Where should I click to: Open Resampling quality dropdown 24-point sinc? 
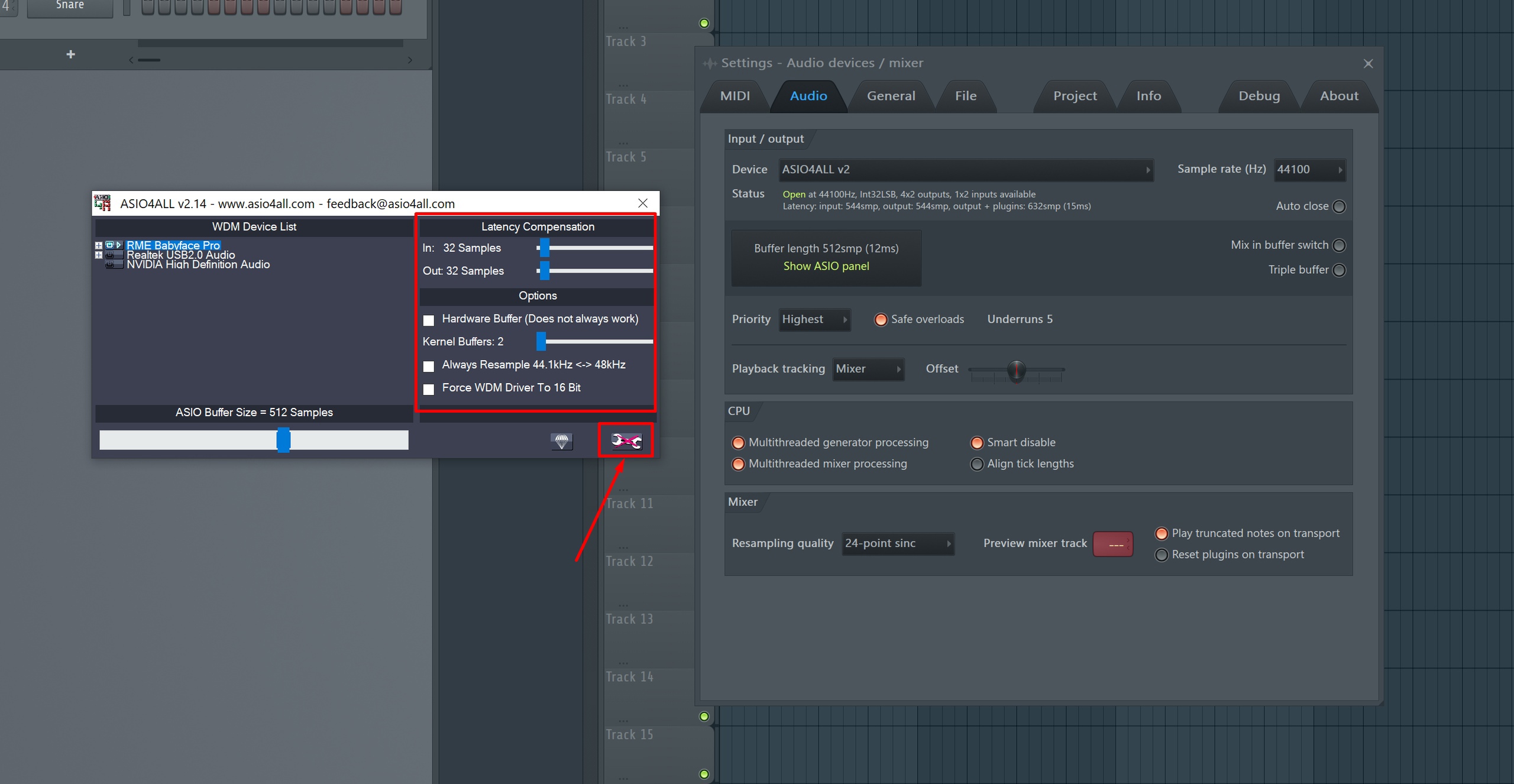[898, 543]
